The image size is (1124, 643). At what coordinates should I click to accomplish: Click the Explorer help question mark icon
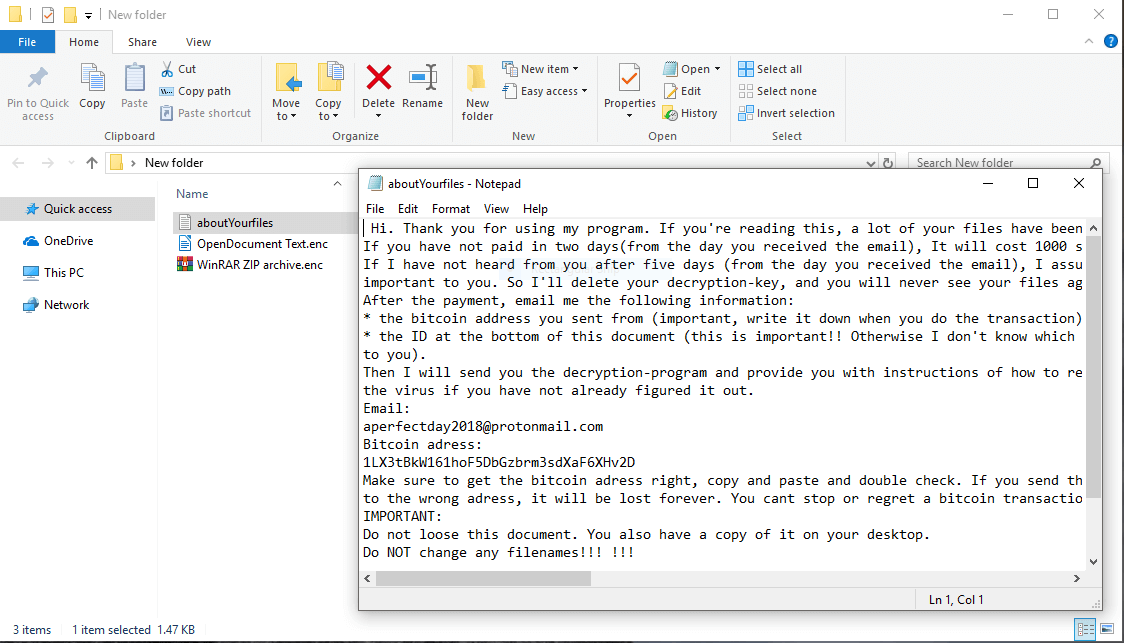(1110, 42)
